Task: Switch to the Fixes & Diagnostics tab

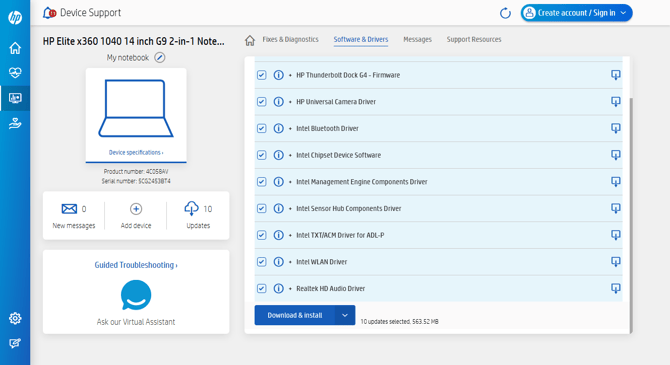Action: (291, 39)
